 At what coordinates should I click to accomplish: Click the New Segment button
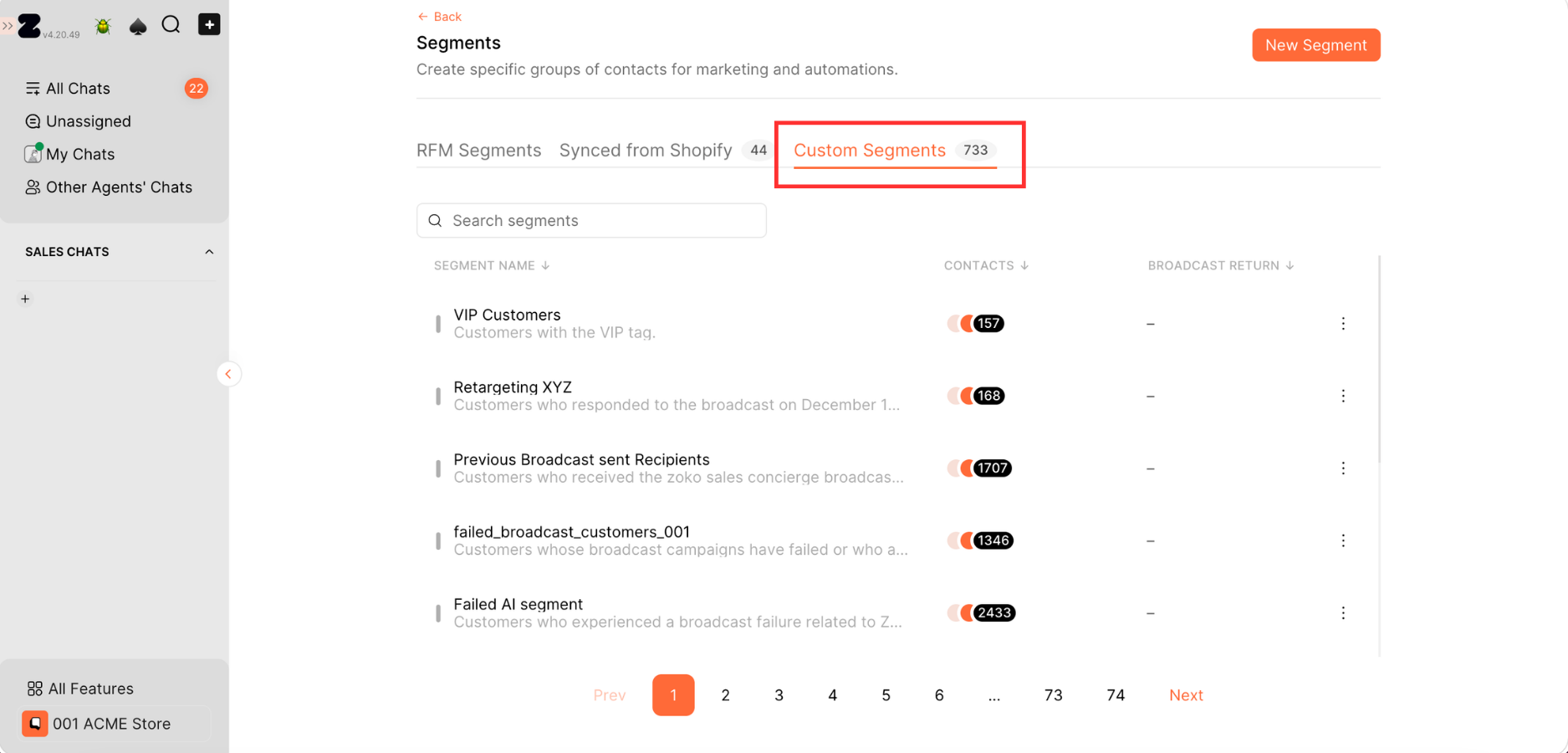coord(1315,45)
